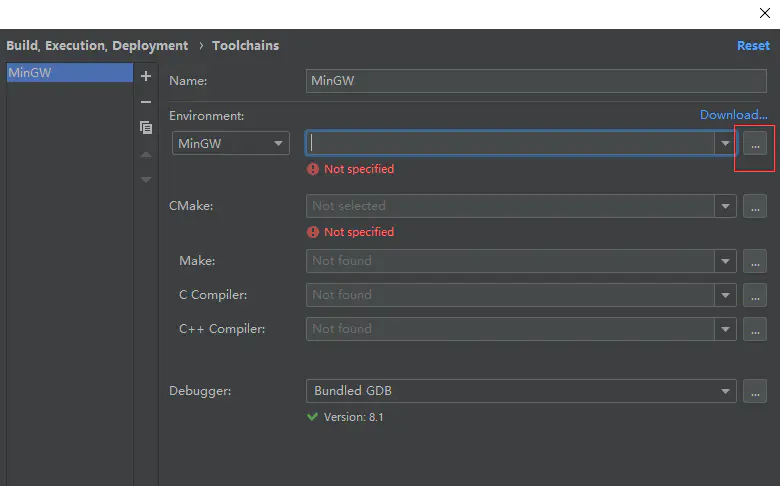This screenshot has height=486, width=780.
Task: Click the error icon under Environment
Action: [313, 169]
